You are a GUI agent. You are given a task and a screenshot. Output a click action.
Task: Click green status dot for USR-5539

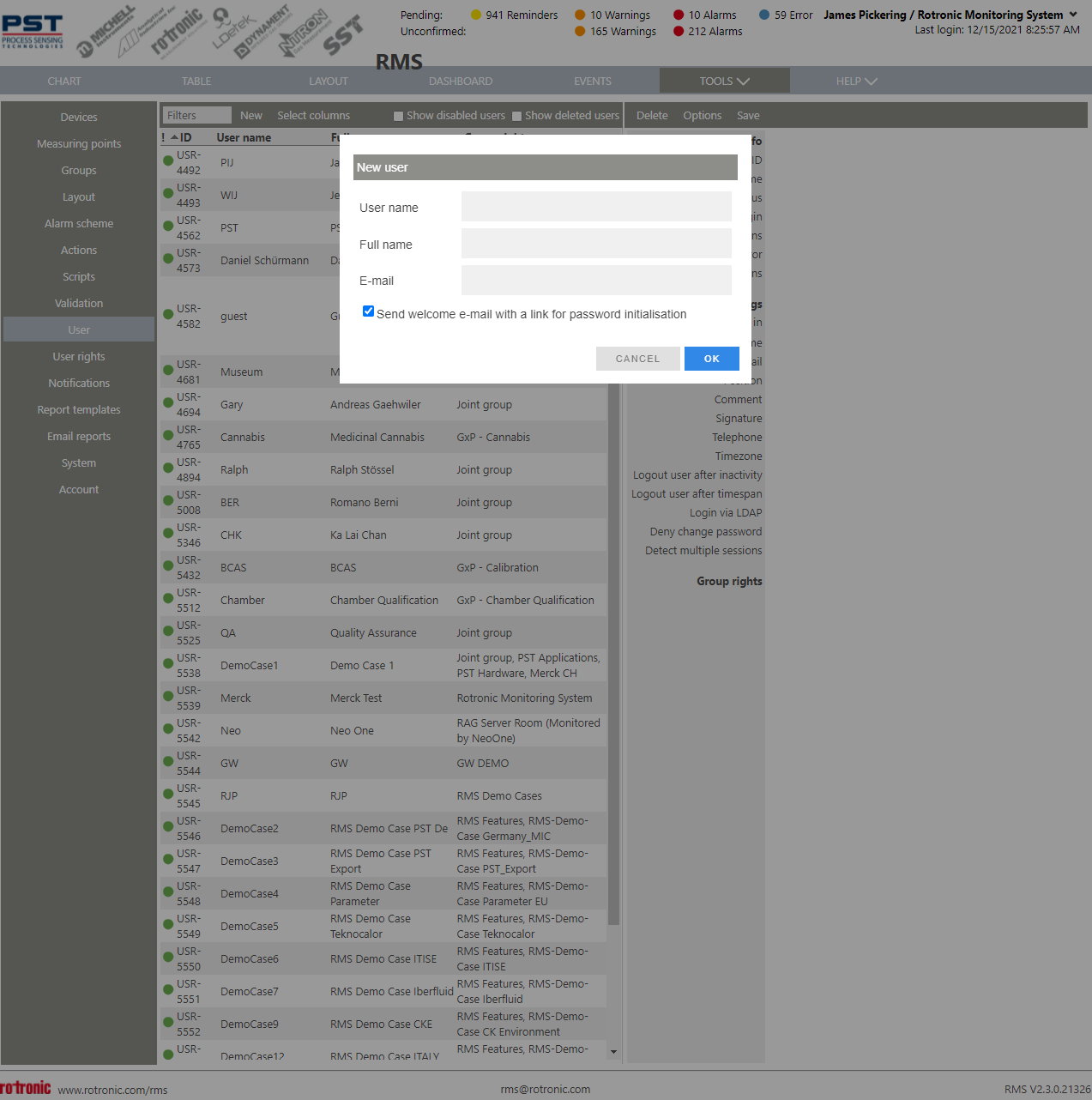(x=168, y=696)
